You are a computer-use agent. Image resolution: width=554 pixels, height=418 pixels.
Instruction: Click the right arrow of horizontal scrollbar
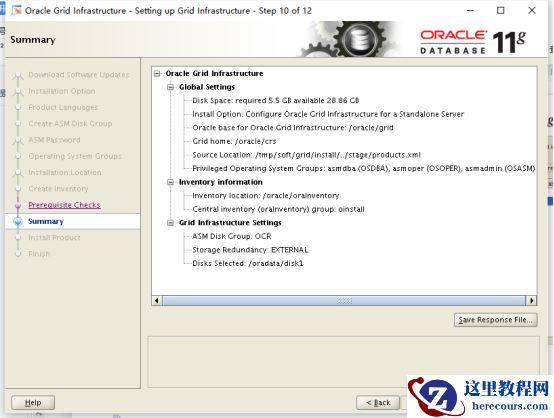pos(531,301)
